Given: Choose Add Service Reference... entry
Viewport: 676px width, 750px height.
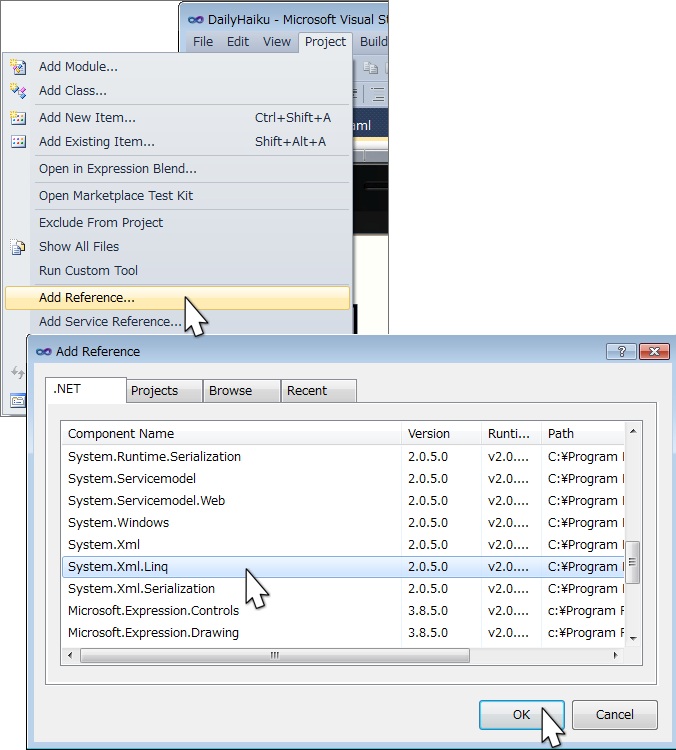Looking at the screenshot, I should (177, 322).
